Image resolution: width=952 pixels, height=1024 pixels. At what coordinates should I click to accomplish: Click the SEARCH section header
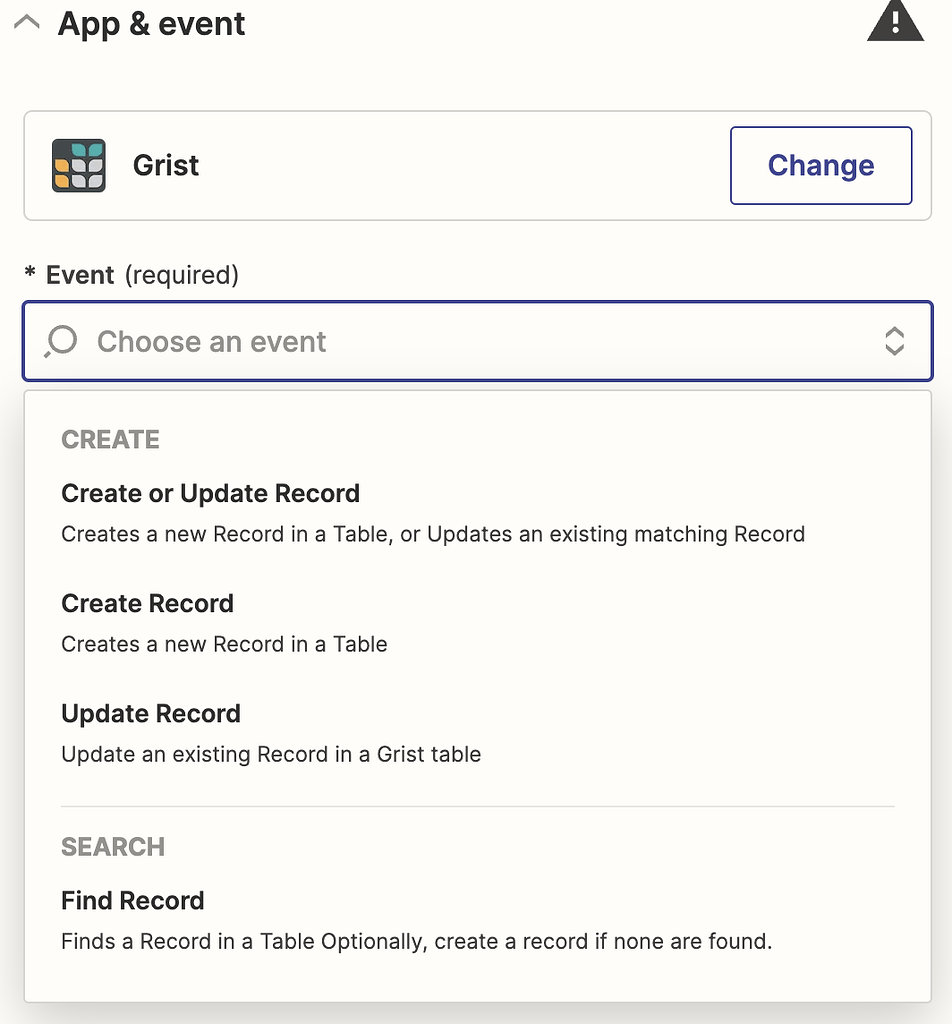coord(113,847)
